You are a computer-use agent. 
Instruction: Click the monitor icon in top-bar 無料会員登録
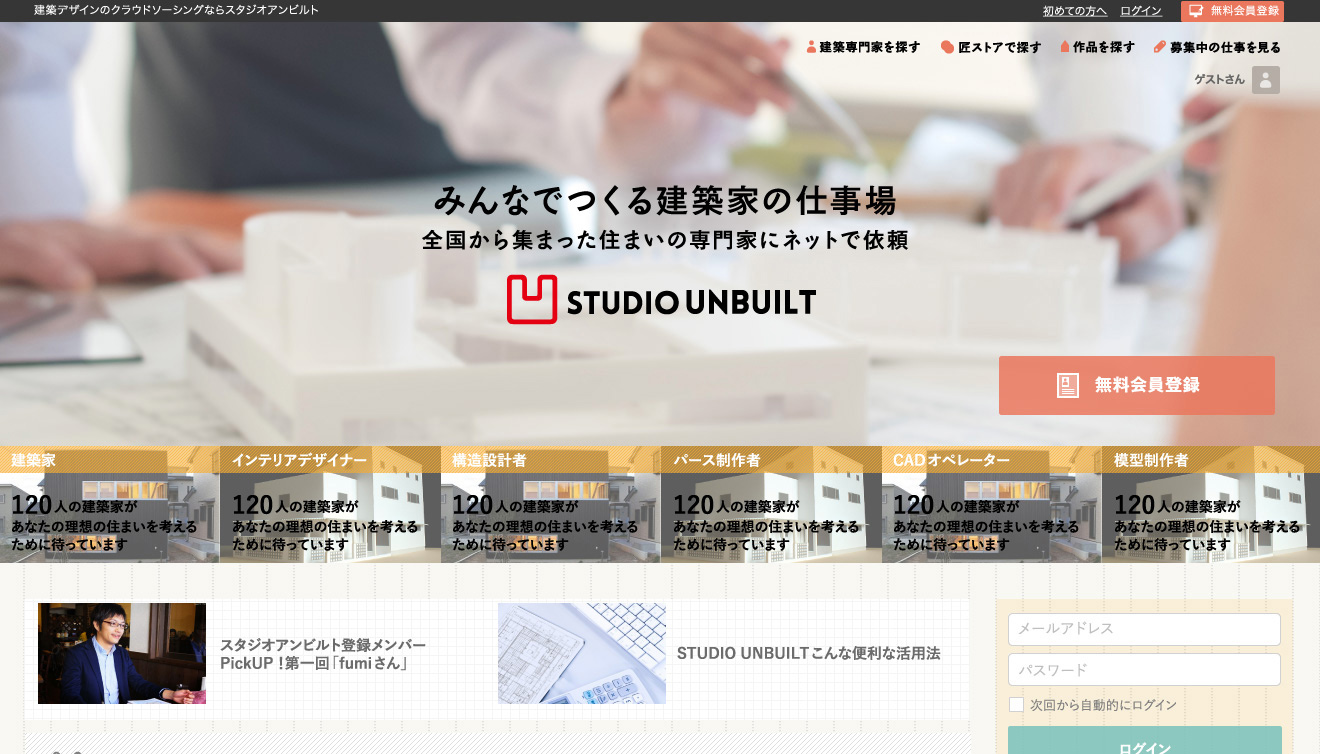click(1195, 11)
